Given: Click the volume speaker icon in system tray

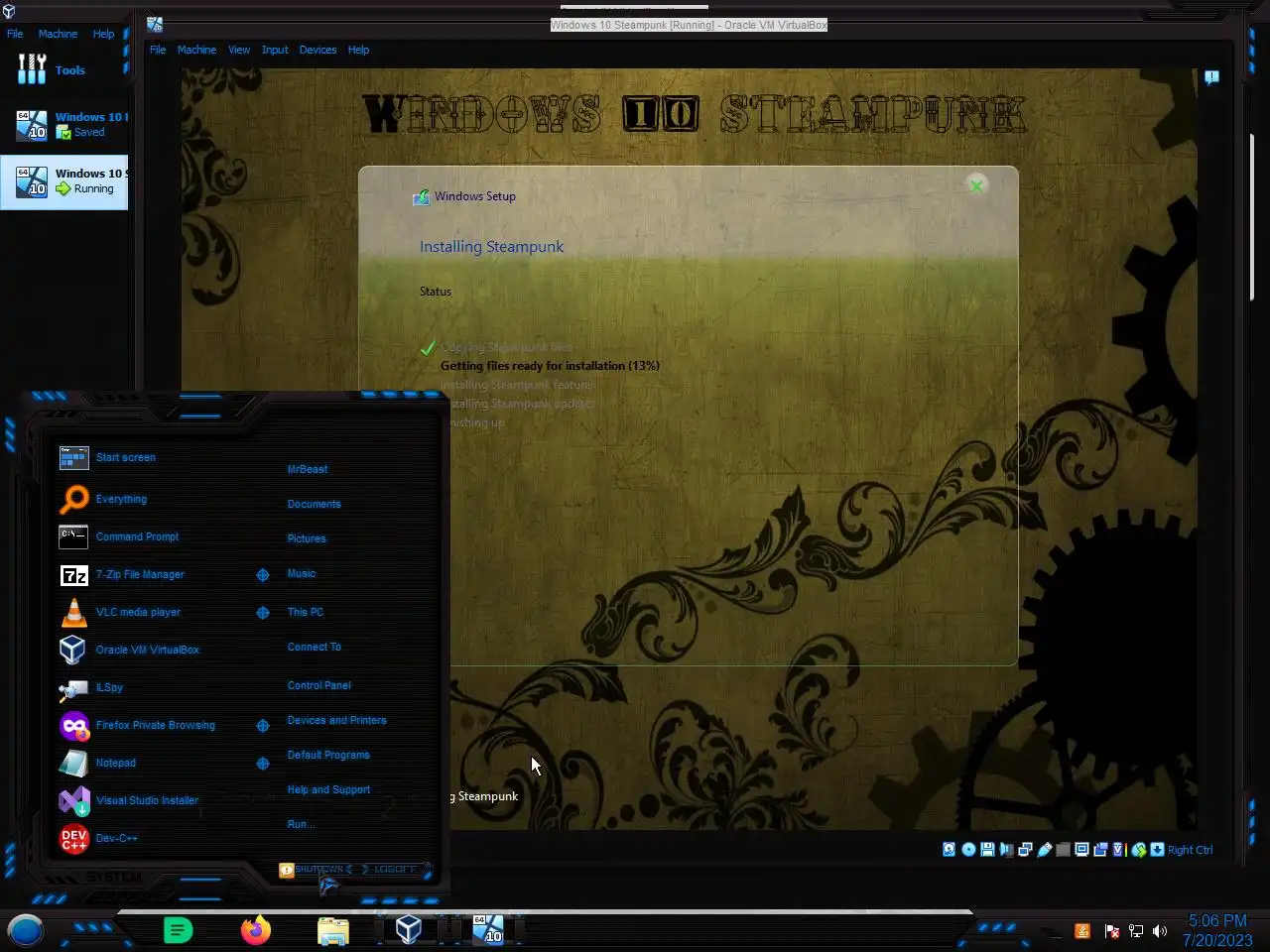Looking at the screenshot, I should point(1160,931).
